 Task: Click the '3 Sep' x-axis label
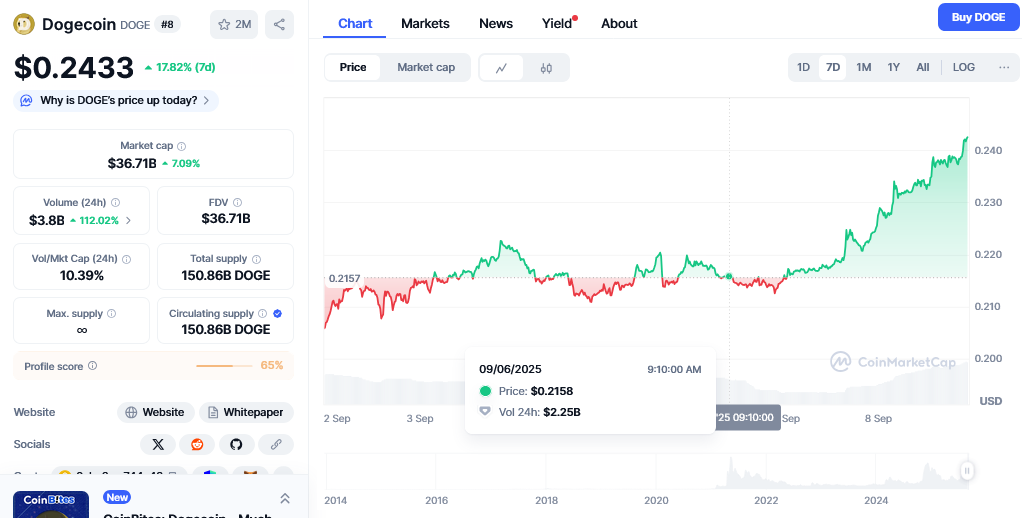coord(420,418)
